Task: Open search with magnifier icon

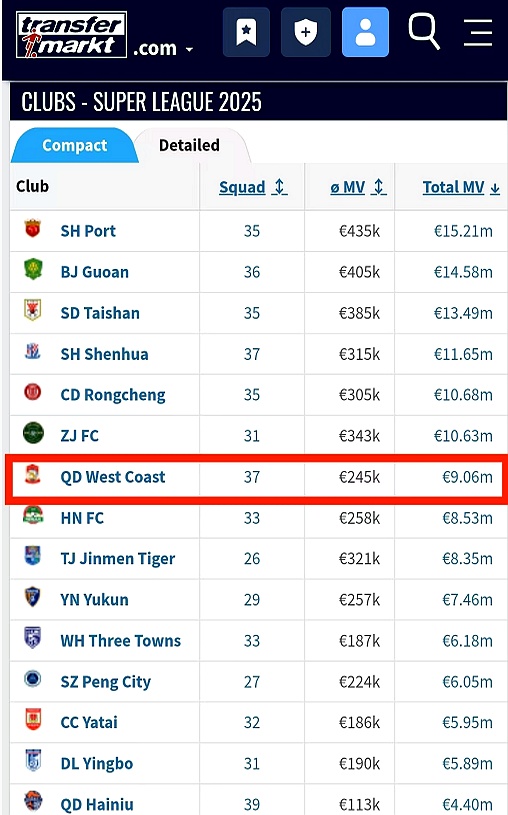Action: 424,32
